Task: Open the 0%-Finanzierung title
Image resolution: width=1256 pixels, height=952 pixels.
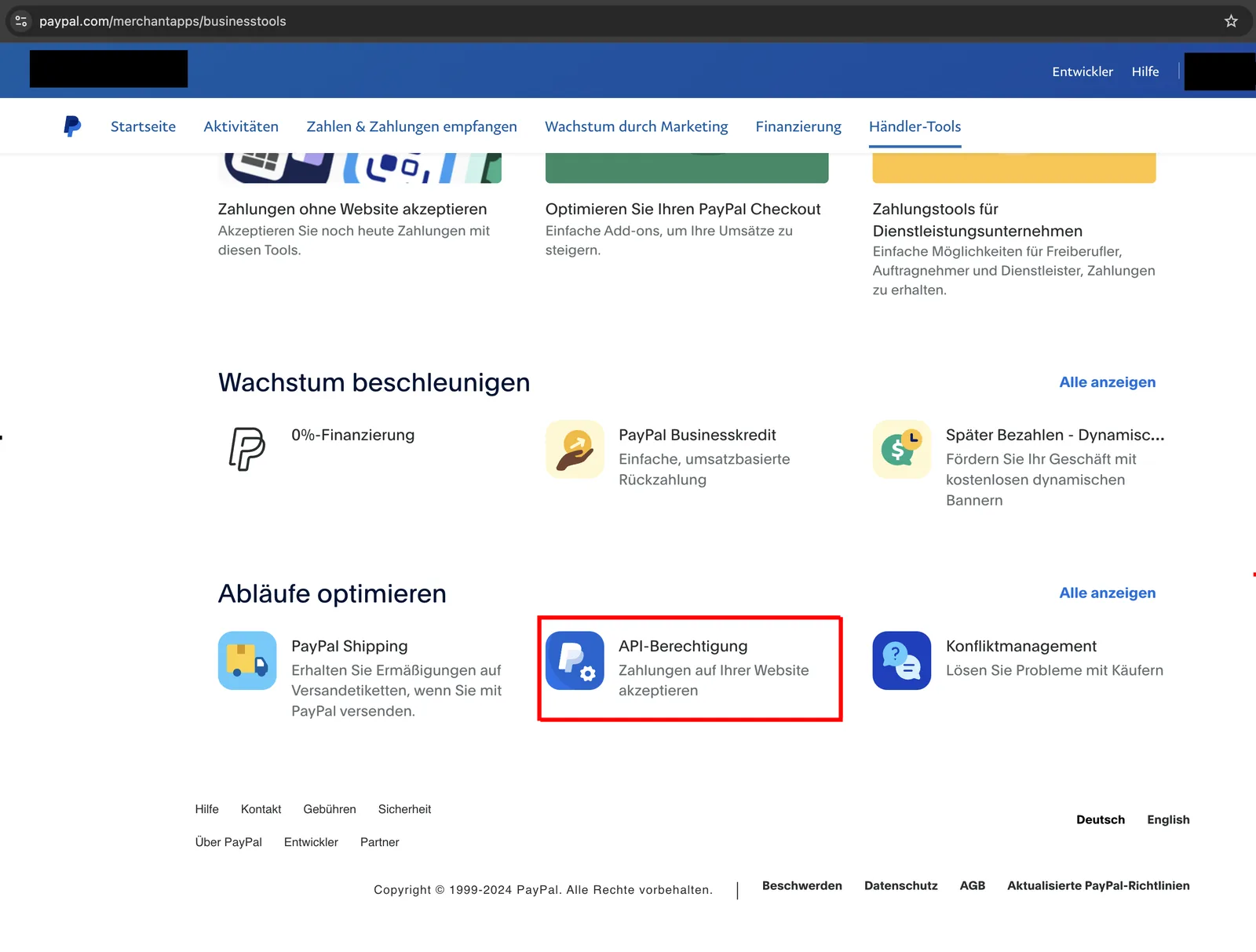Action: pos(352,435)
